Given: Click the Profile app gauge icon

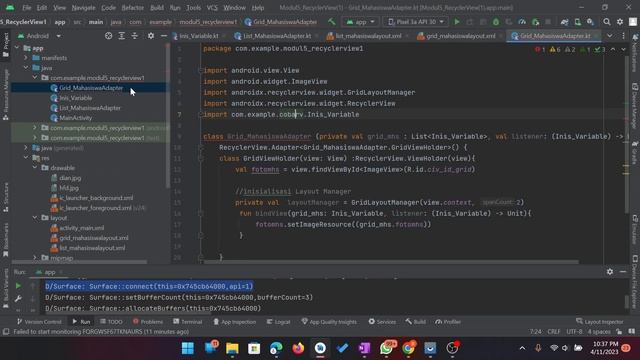Looking at the screenshot, I should click(x=522, y=22).
